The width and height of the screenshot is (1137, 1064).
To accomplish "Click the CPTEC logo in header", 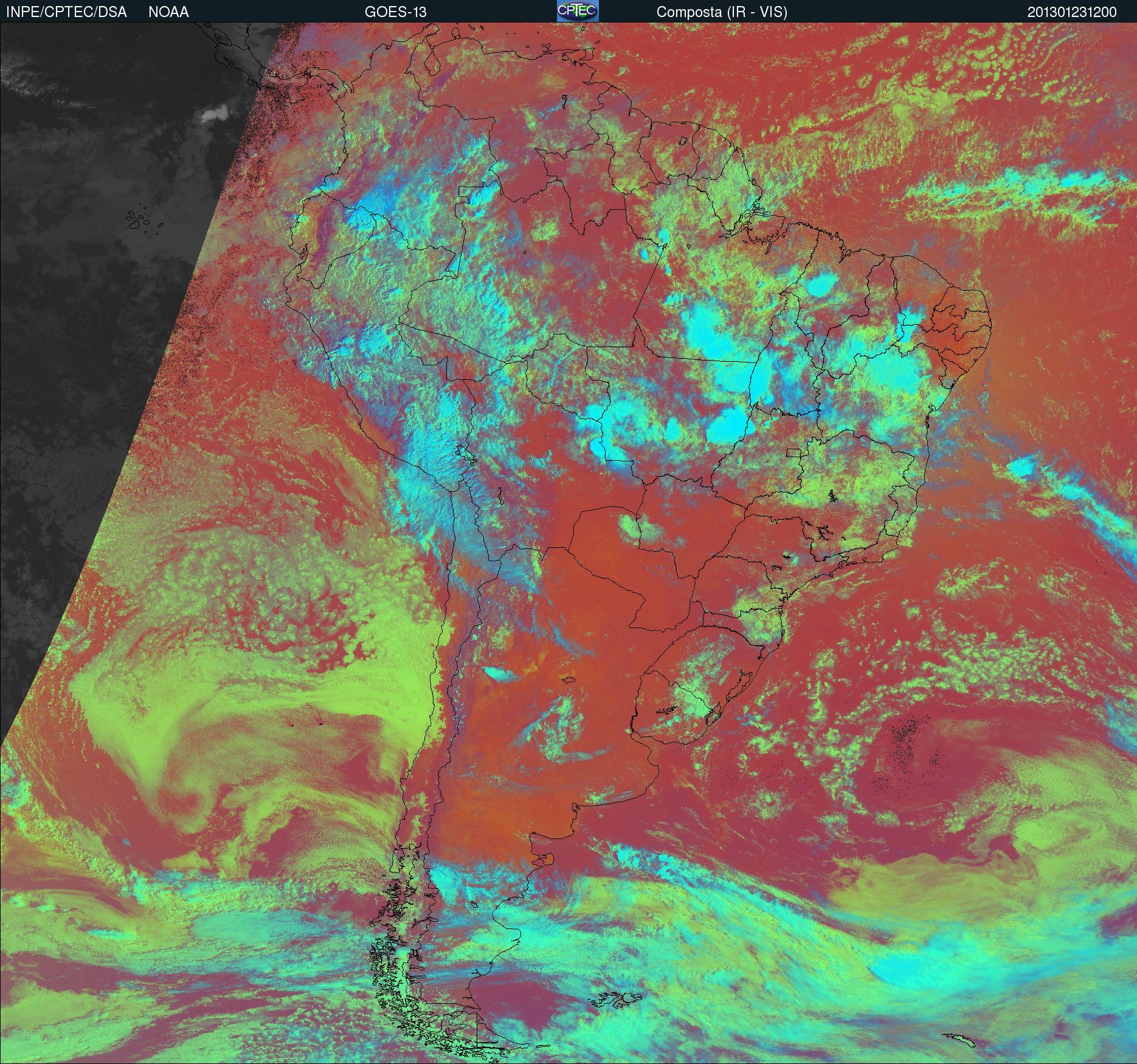I will pos(578,11).
